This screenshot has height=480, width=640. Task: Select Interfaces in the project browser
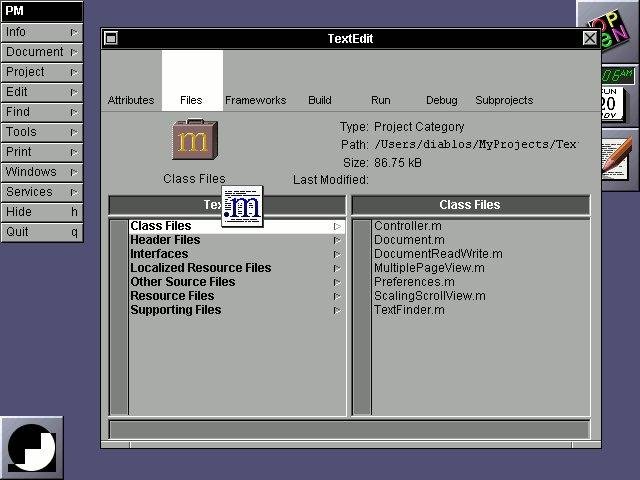(237, 254)
